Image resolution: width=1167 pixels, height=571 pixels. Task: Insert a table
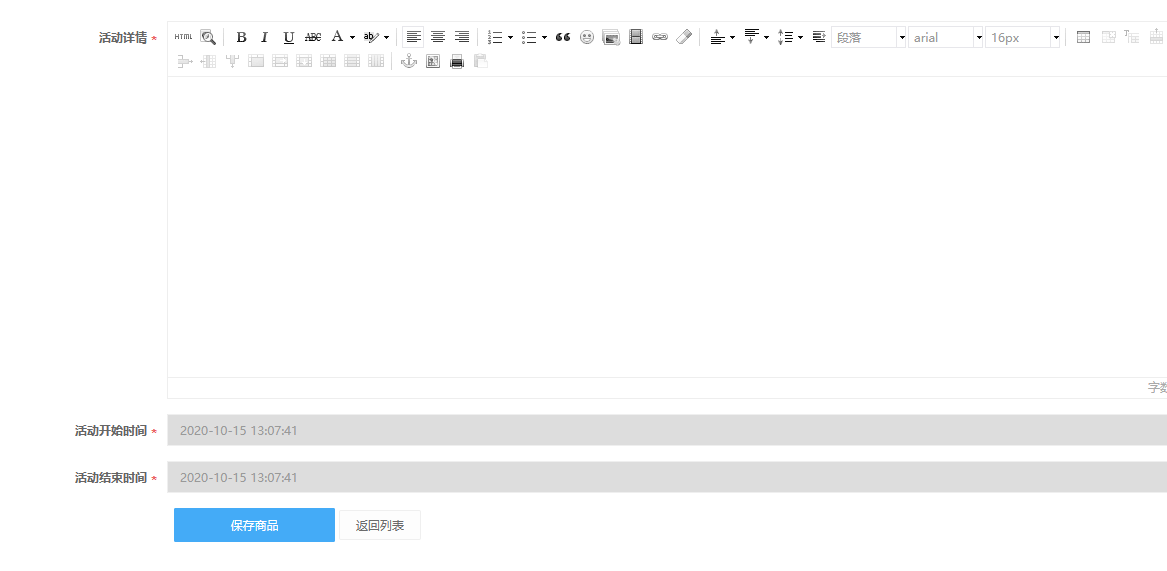(1084, 36)
